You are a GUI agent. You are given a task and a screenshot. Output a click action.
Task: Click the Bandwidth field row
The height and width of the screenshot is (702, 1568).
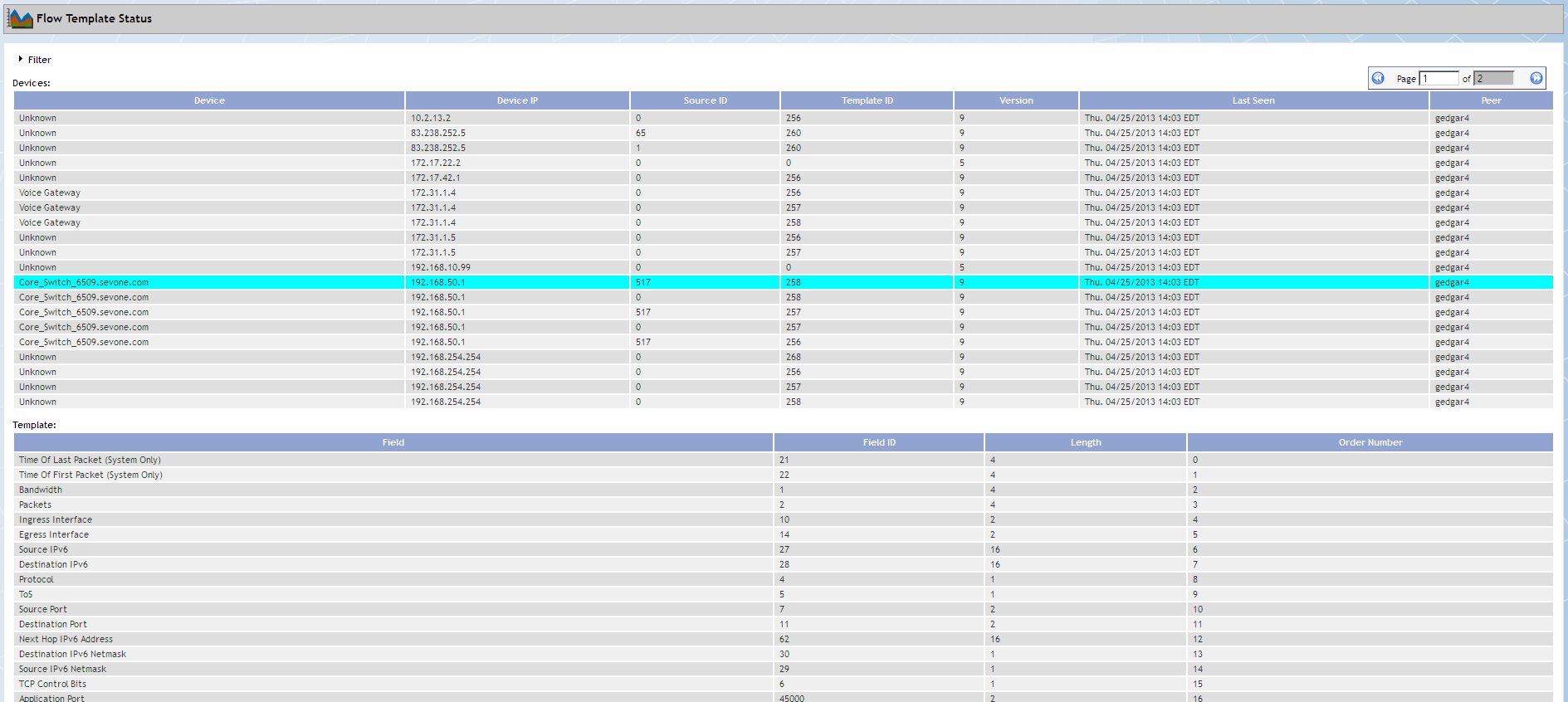click(x=784, y=490)
